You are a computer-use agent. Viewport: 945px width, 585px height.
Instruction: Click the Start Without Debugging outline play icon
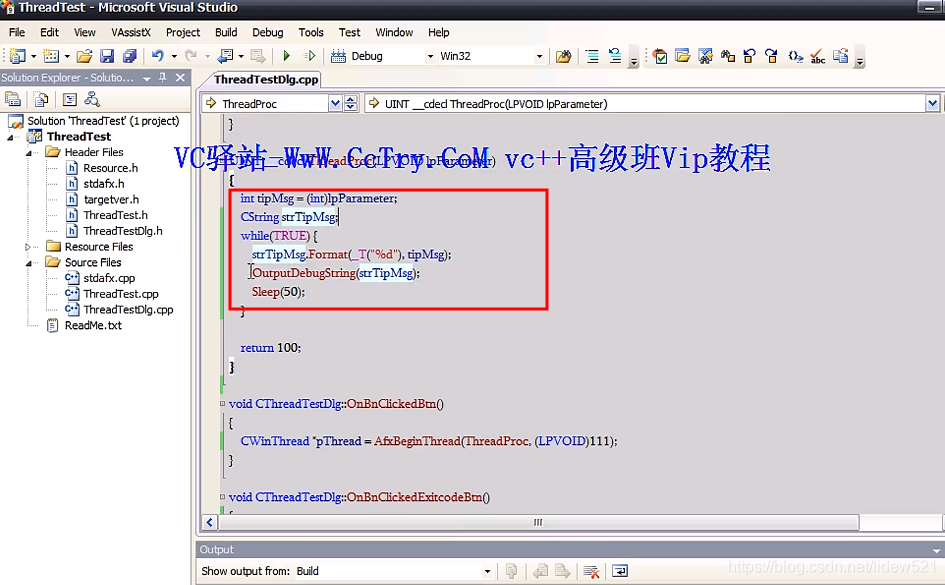[310, 56]
